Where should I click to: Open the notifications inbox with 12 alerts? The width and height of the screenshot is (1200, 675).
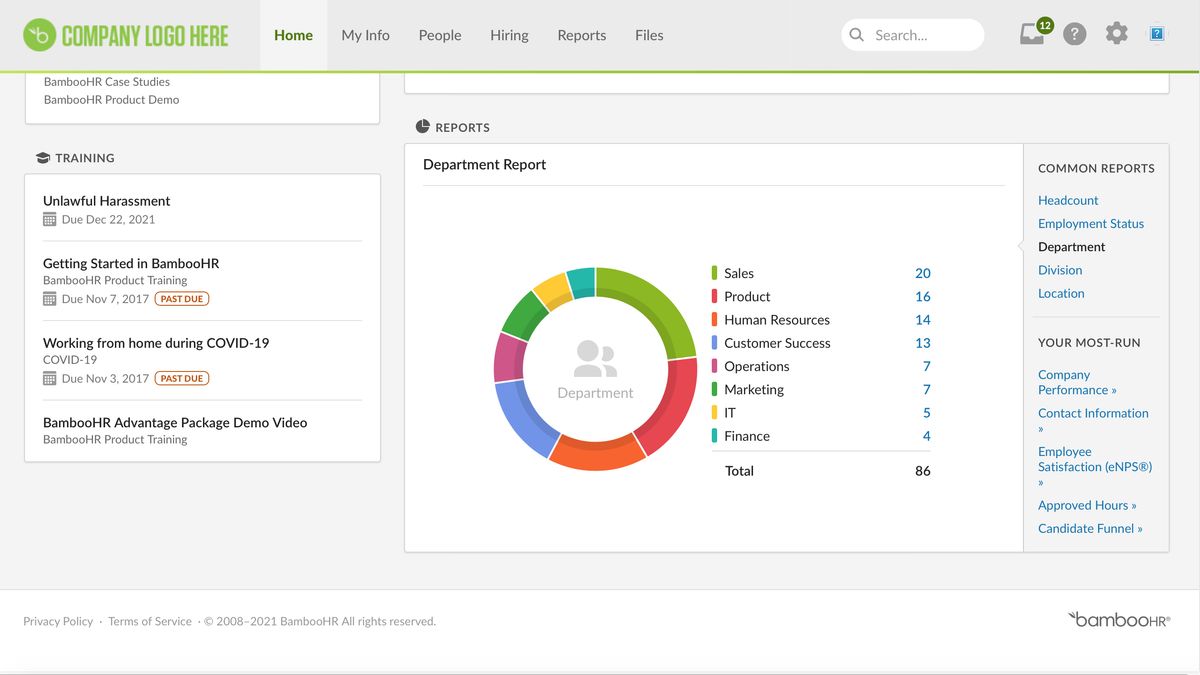(x=1032, y=33)
